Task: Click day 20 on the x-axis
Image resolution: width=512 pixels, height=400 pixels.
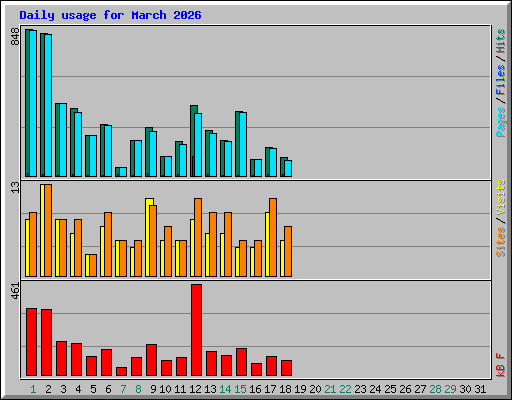Action: pos(315,389)
